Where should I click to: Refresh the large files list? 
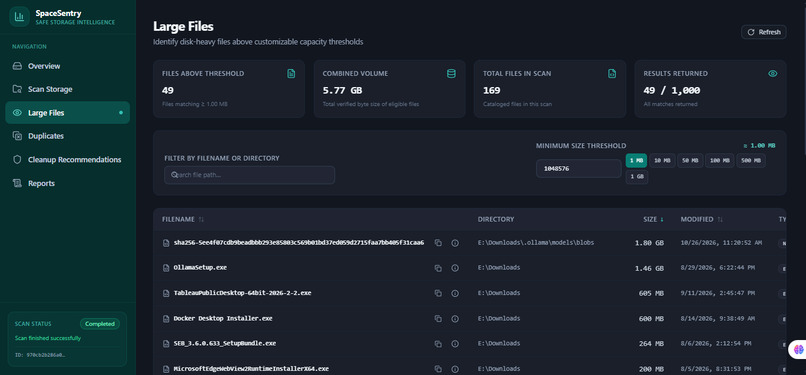point(763,32)
